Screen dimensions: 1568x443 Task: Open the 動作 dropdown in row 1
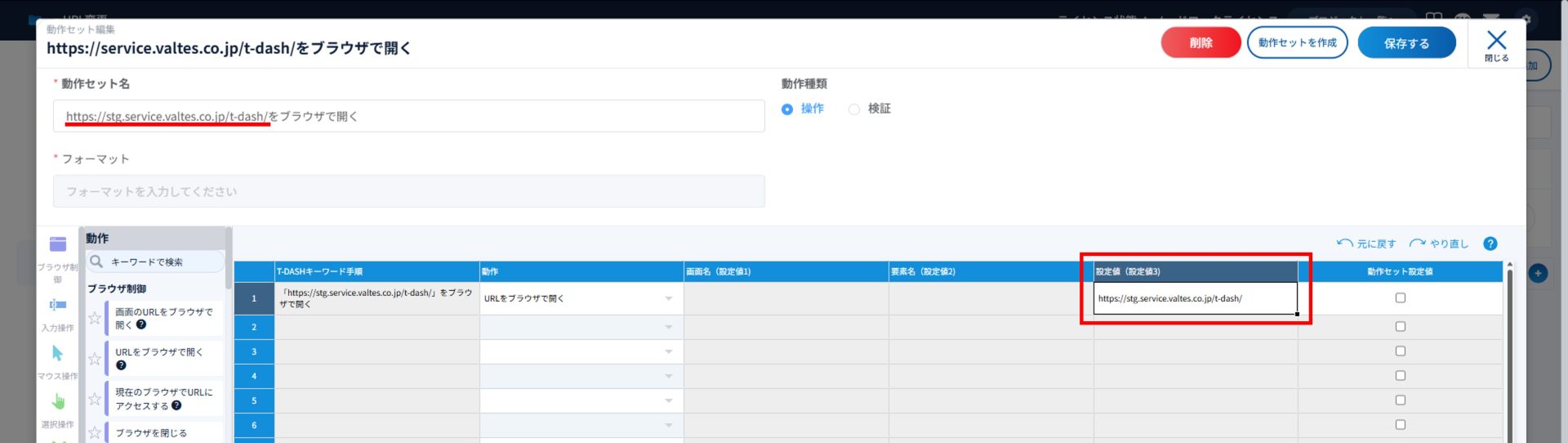click(x=668, y=298)
